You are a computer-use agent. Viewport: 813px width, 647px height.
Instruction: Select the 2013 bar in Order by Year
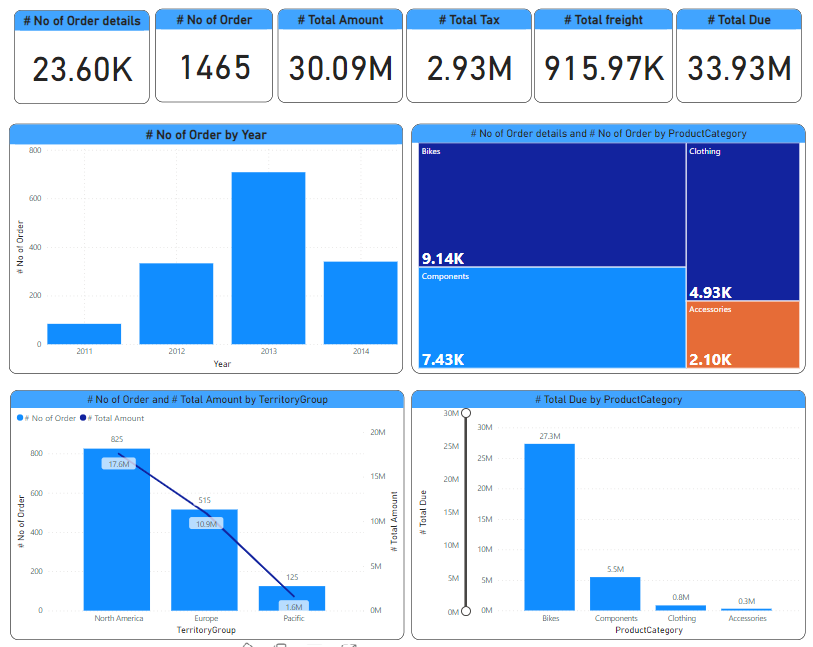pyautogui.click(x=268, y=258)
